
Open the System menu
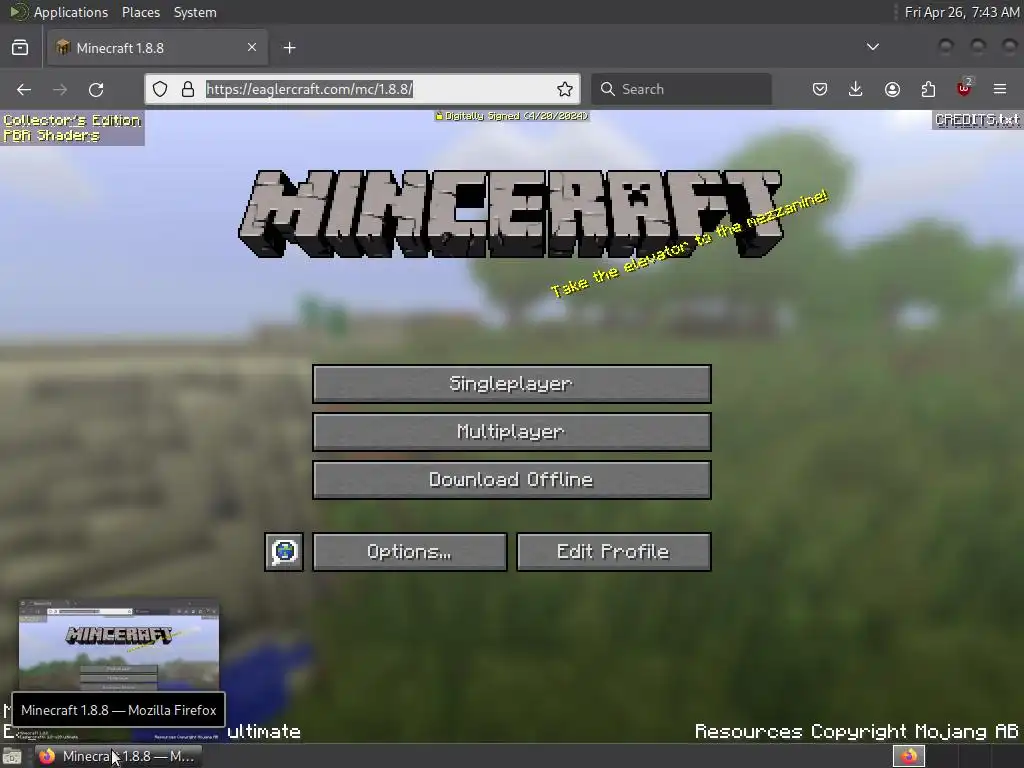195,12
